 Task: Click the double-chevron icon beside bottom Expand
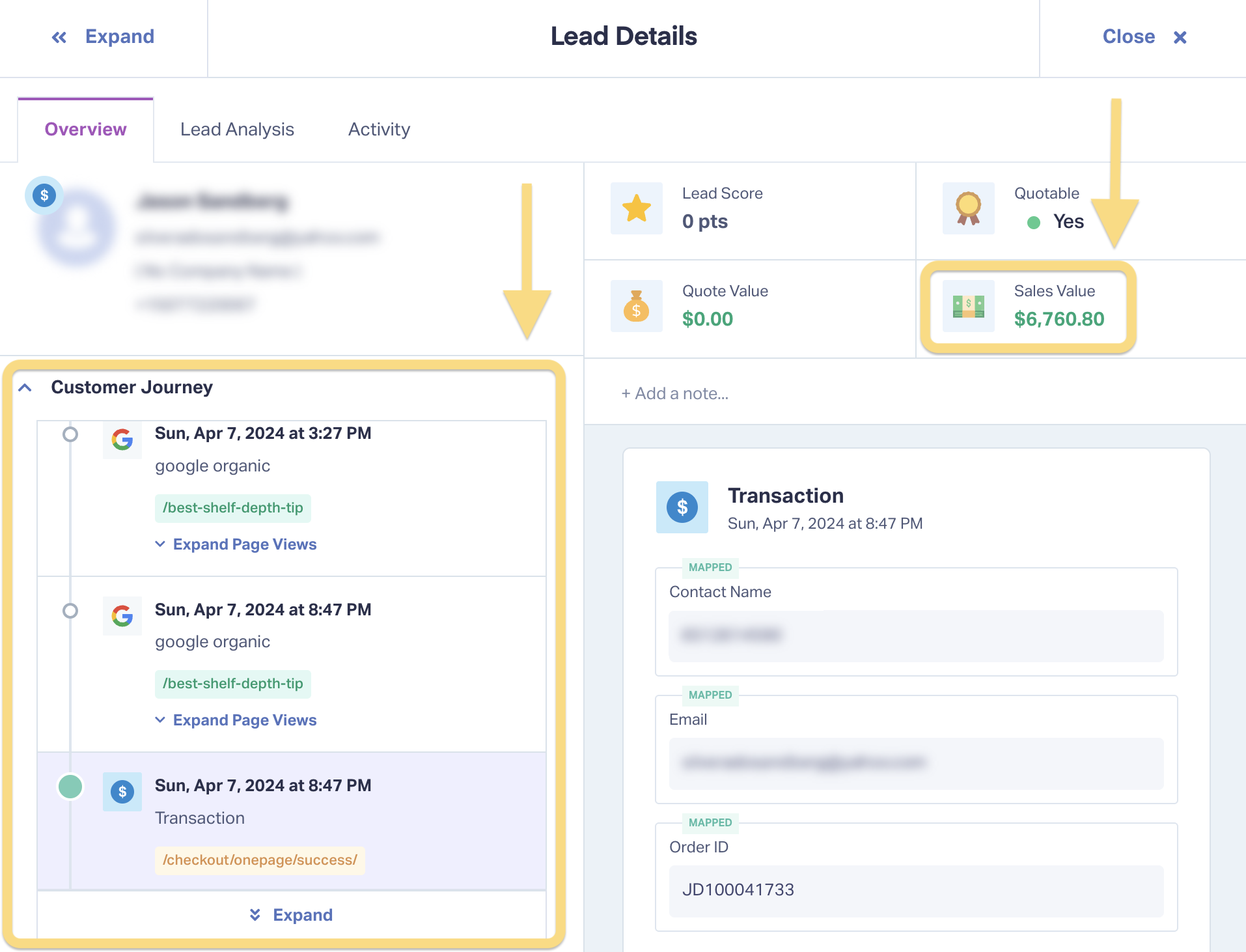(x=255, y=915)
